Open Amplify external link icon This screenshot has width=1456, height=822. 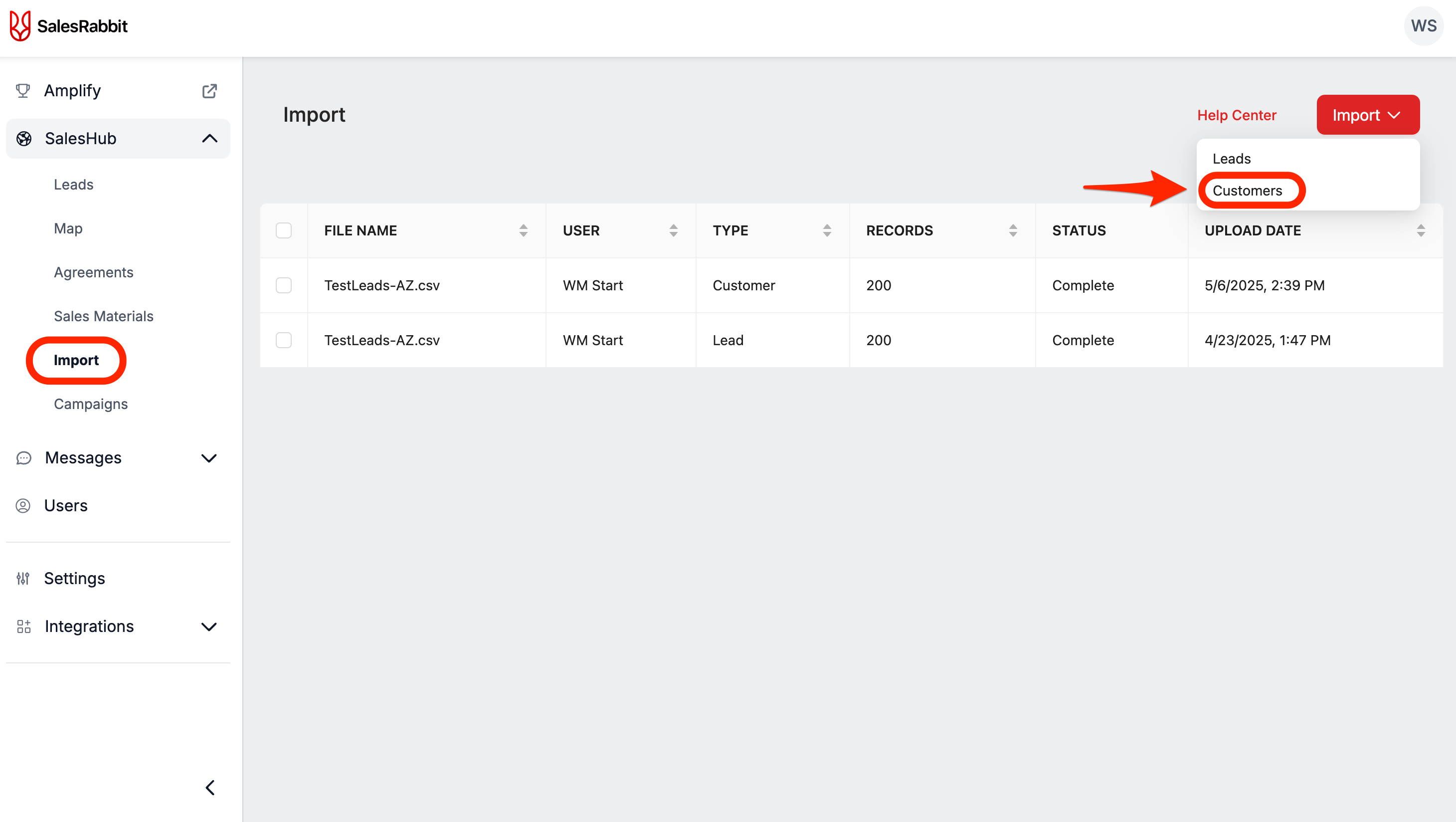210,91
